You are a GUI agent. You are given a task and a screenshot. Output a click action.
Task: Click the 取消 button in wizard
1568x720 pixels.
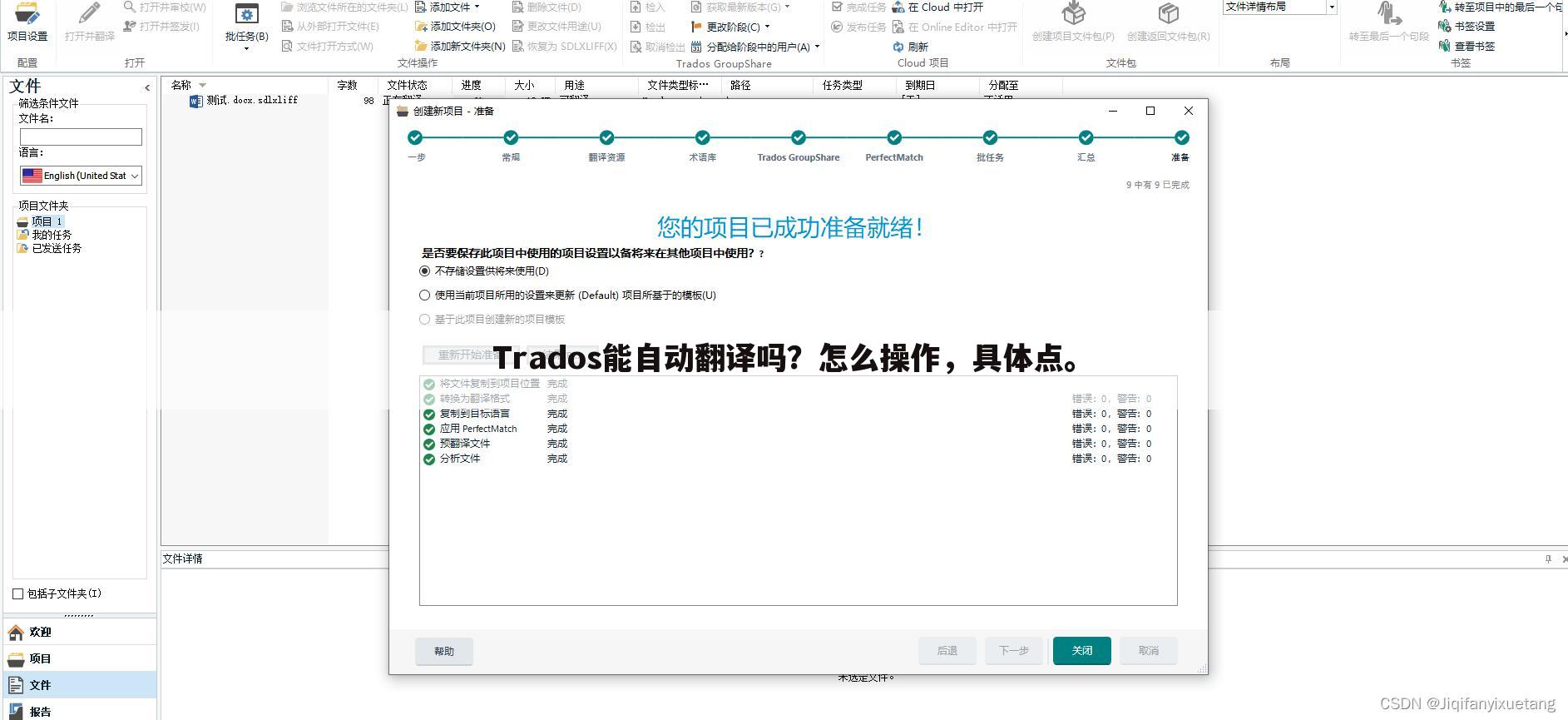point(1149,651)
